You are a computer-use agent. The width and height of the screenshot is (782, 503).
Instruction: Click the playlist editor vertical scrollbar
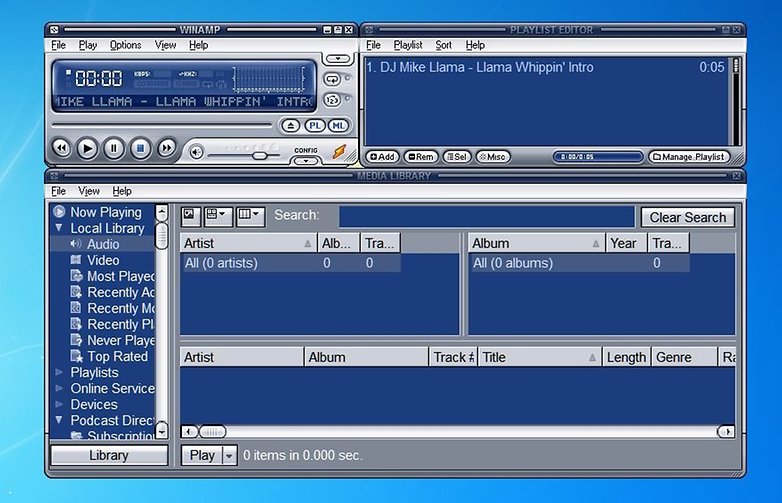point(735,101)
